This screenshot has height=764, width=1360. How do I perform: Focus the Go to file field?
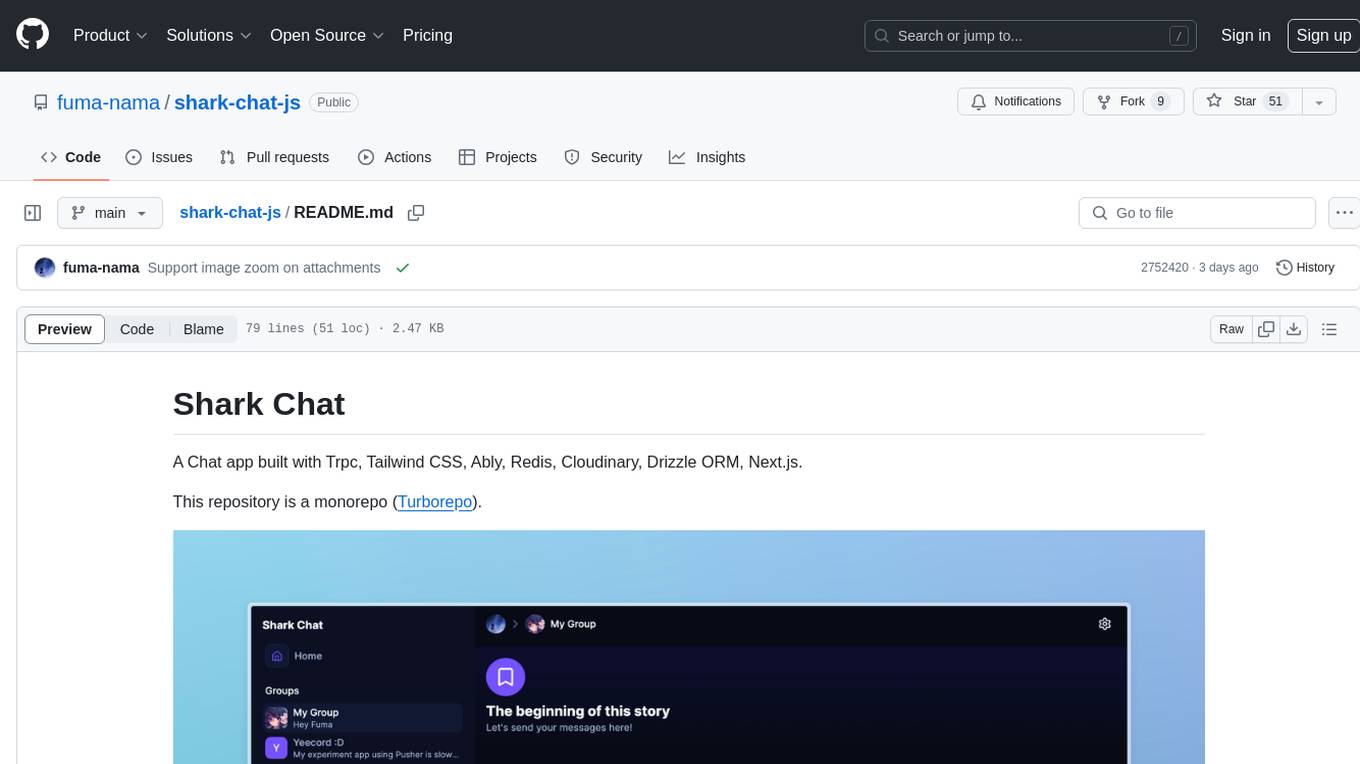pos(1197,213)
